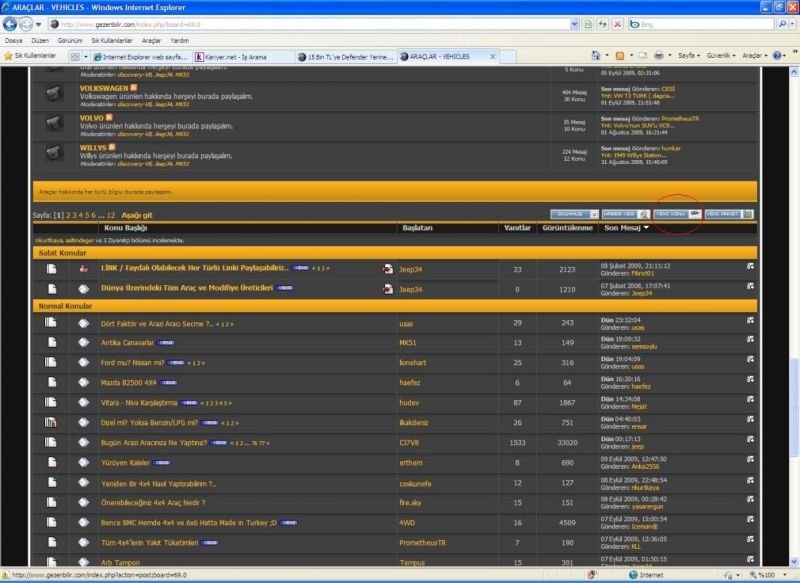Switch to the Internet Explorer web sayfa tab

click(142, 57)
